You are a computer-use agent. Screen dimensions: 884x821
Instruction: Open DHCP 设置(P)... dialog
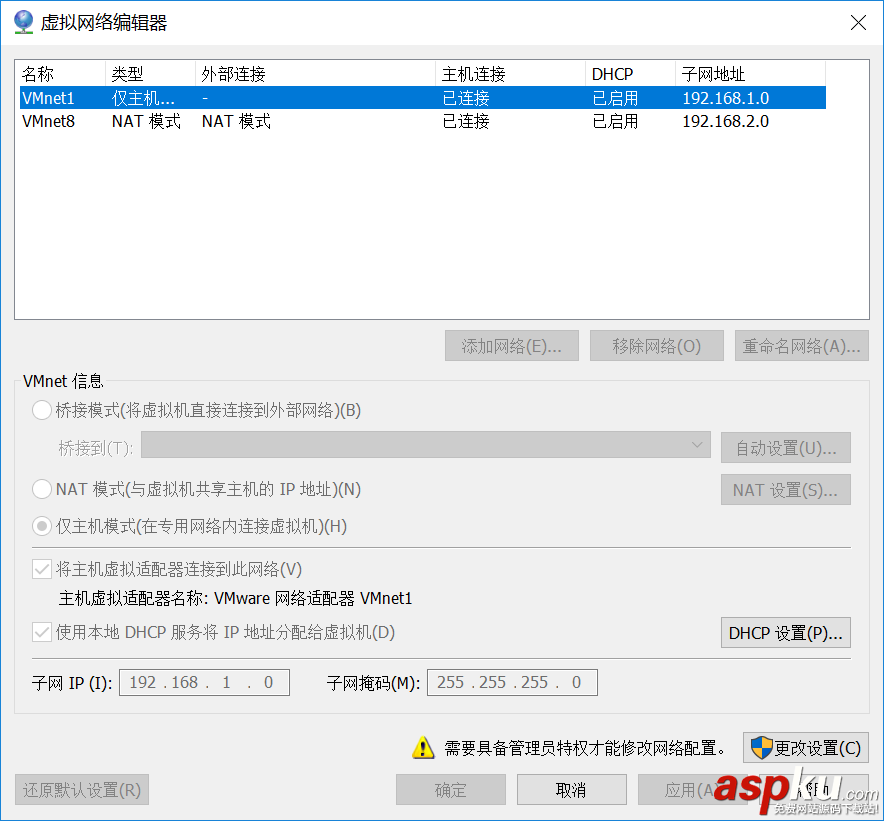point(785,633)
